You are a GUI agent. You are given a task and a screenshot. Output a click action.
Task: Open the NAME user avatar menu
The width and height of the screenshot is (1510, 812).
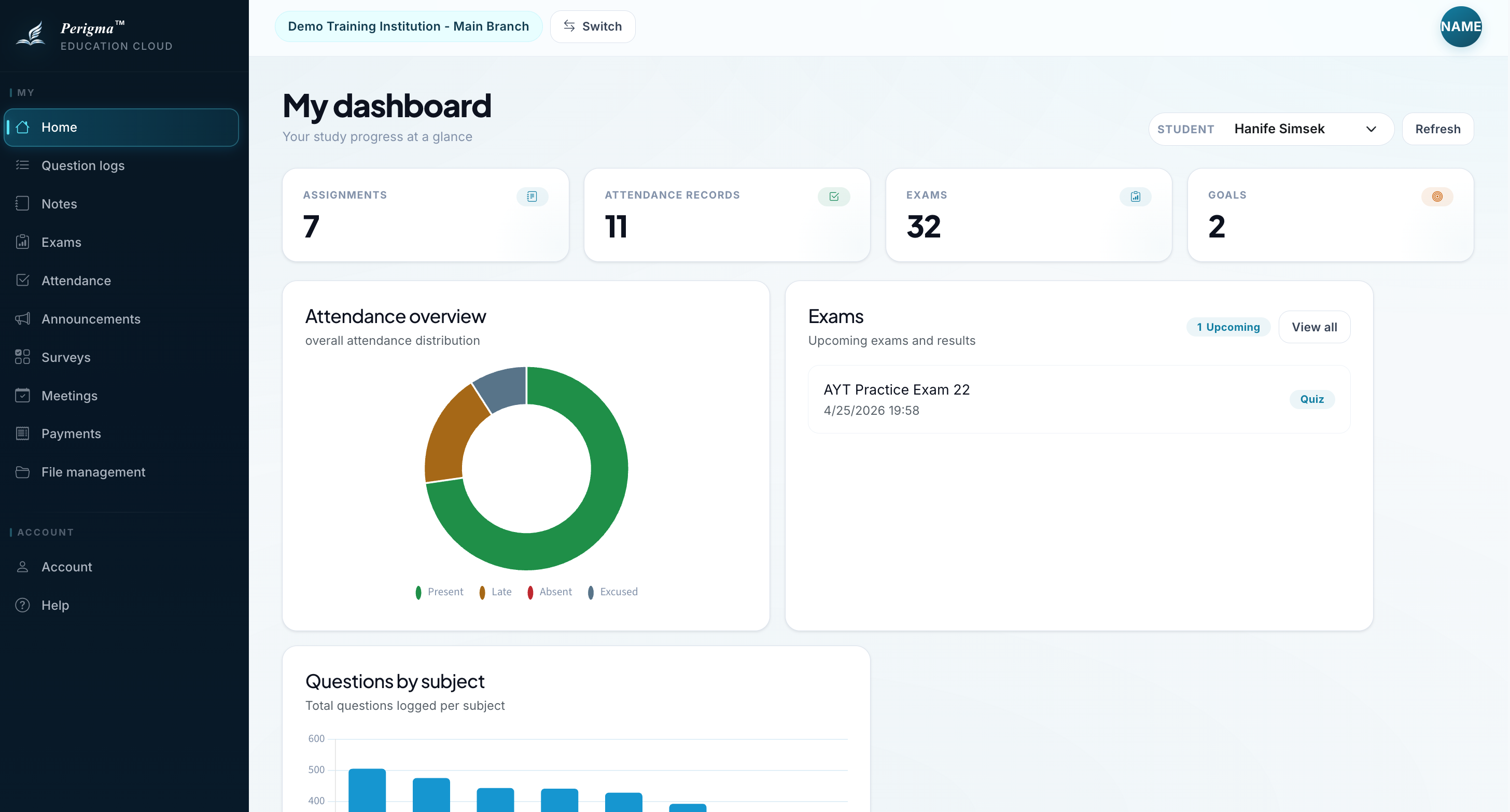click(x=1461, y=26)
